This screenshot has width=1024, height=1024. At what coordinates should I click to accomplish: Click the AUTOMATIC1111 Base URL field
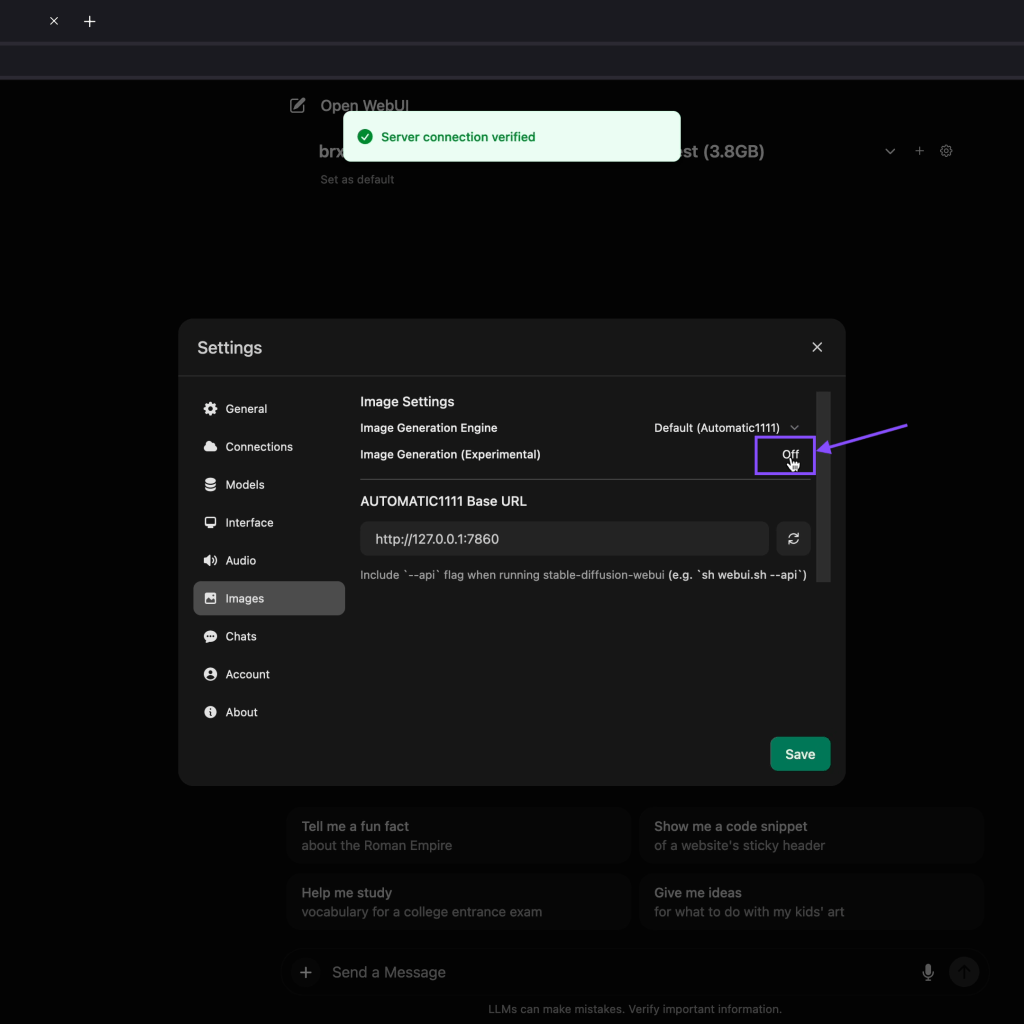564,539
